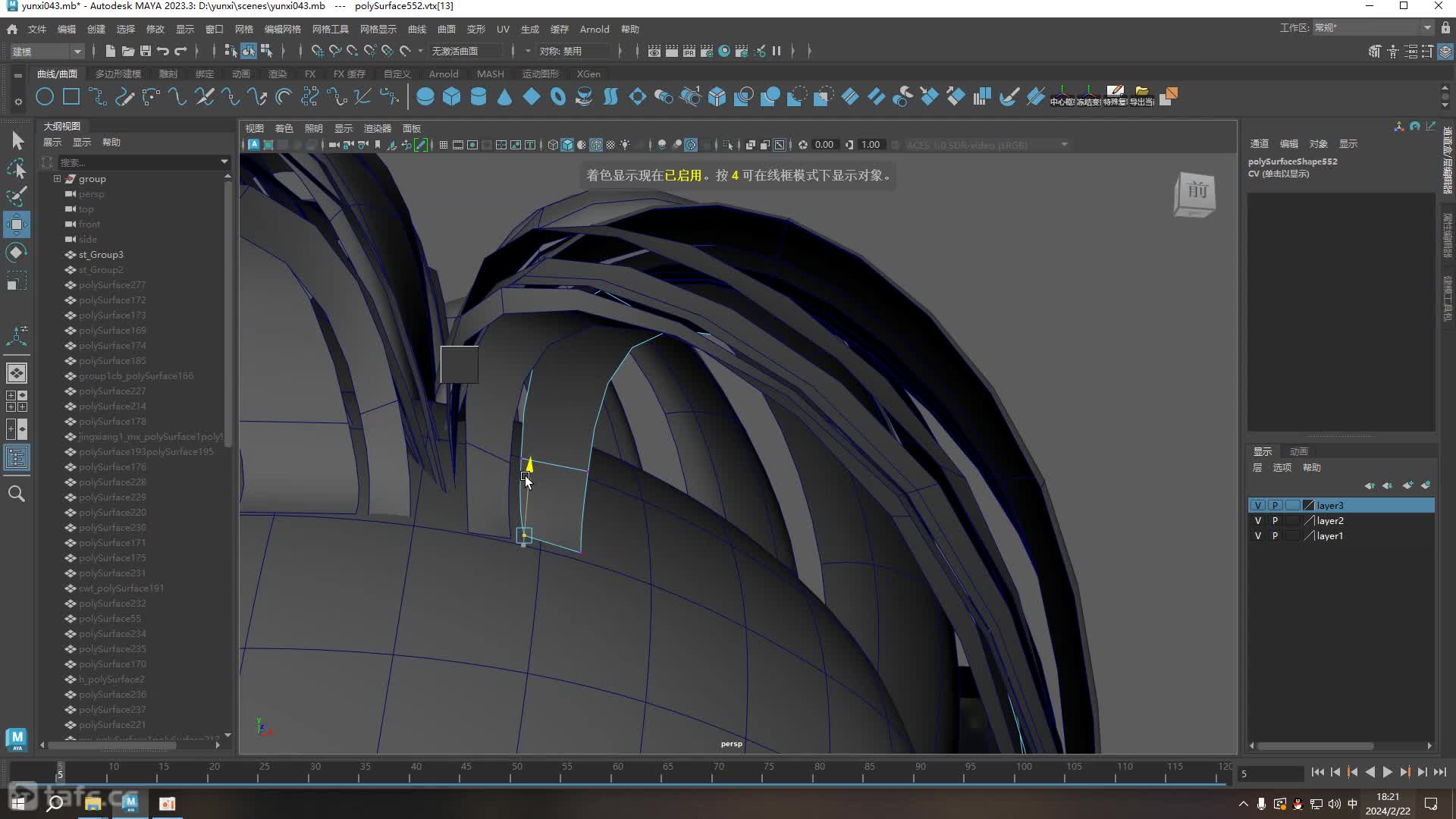1456x819 pixels.
Task: Open the viewport 着色 menu
Action: (x=284, y=128)
